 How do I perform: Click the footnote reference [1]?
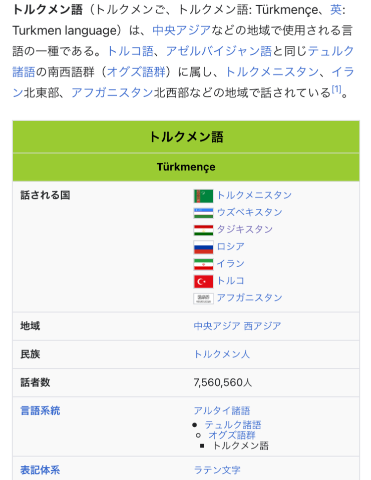pyautogui.click(x=336, y=89)
